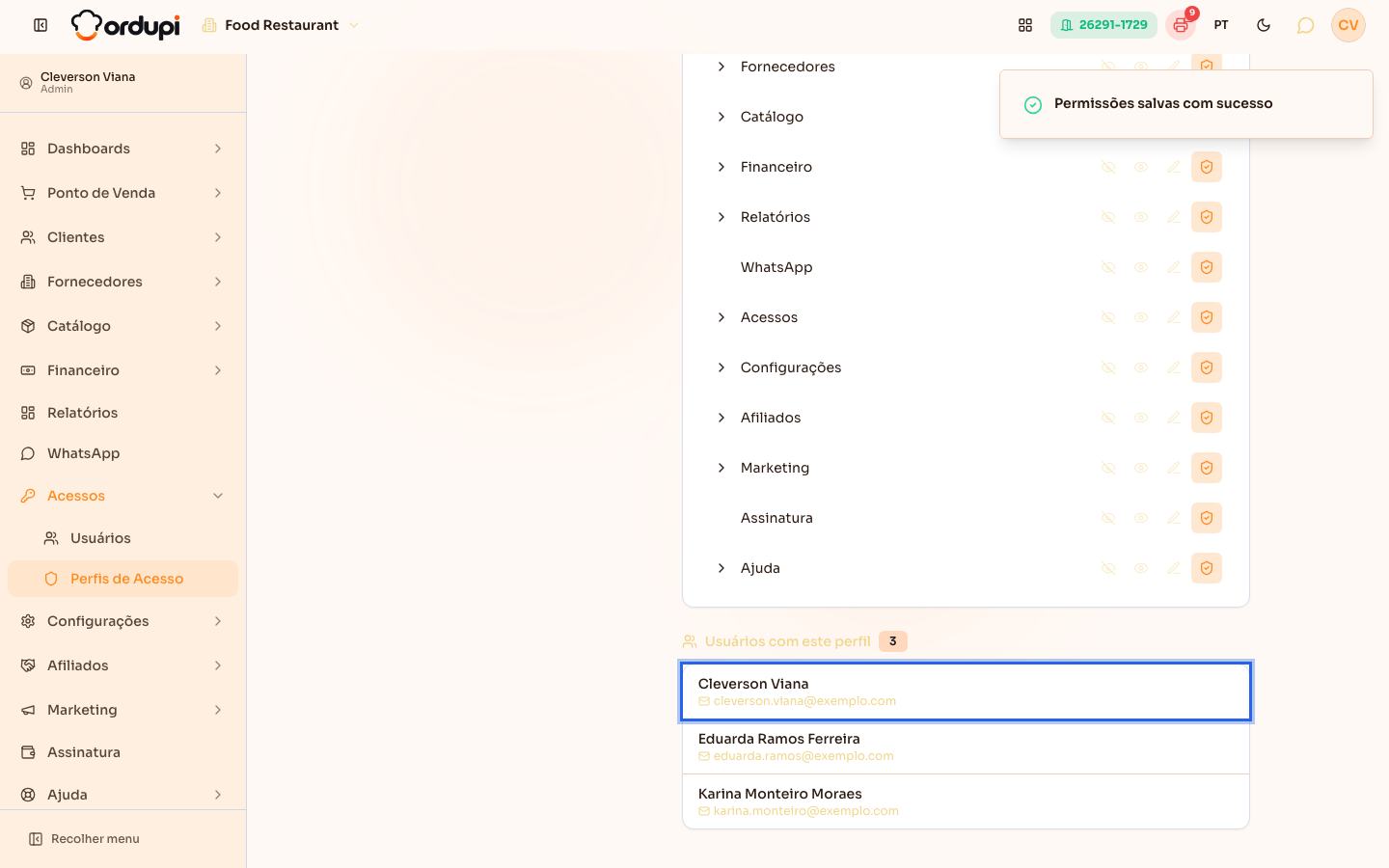
Task: Change the language with PT button
Action: point(1221,25)
